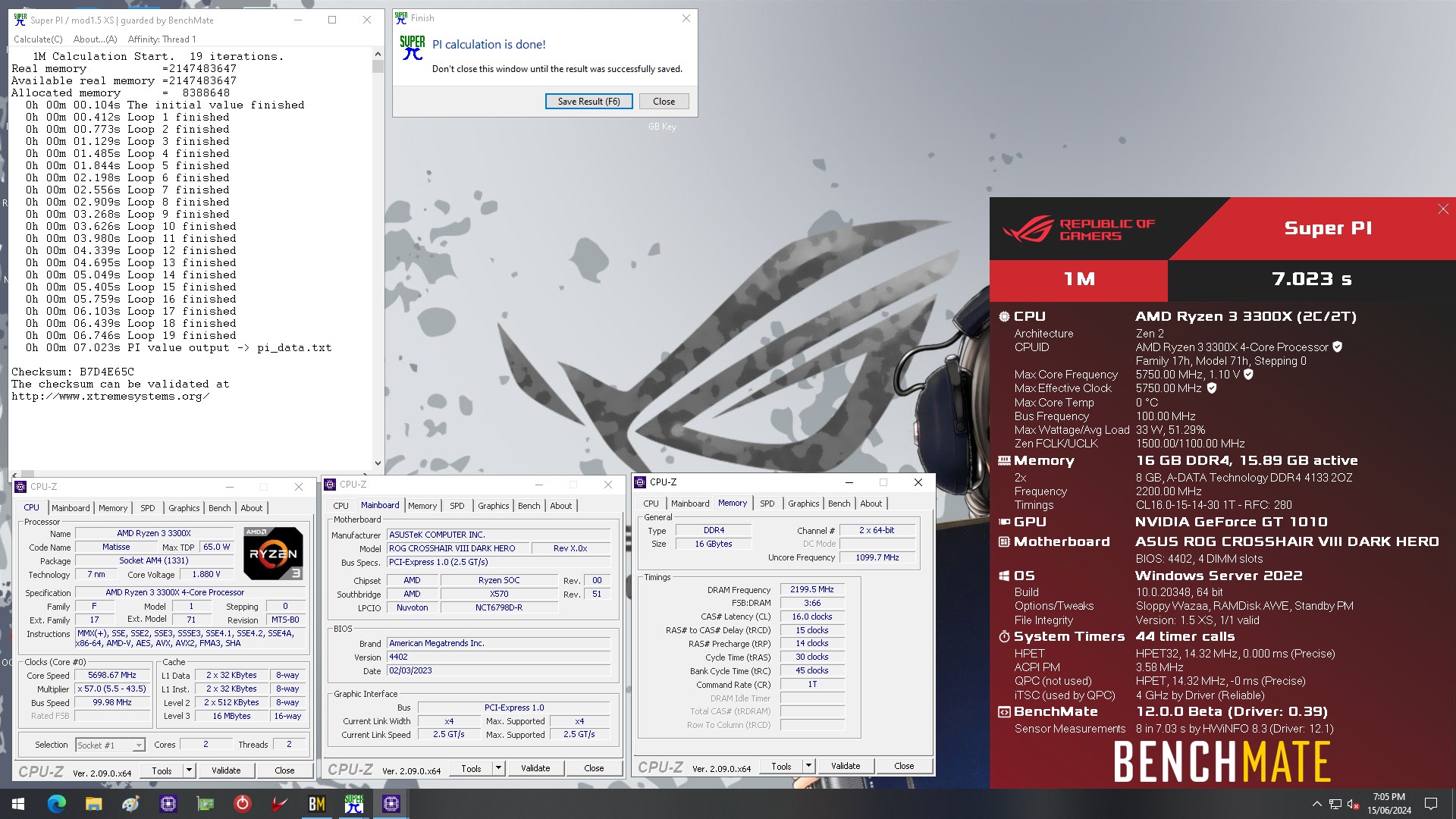Image resolution: width=1456 pixels, height=819 pixels.
Task: Open the Tools dropdown arrow in CPU-Z Memory window
Action: point(808,766)
